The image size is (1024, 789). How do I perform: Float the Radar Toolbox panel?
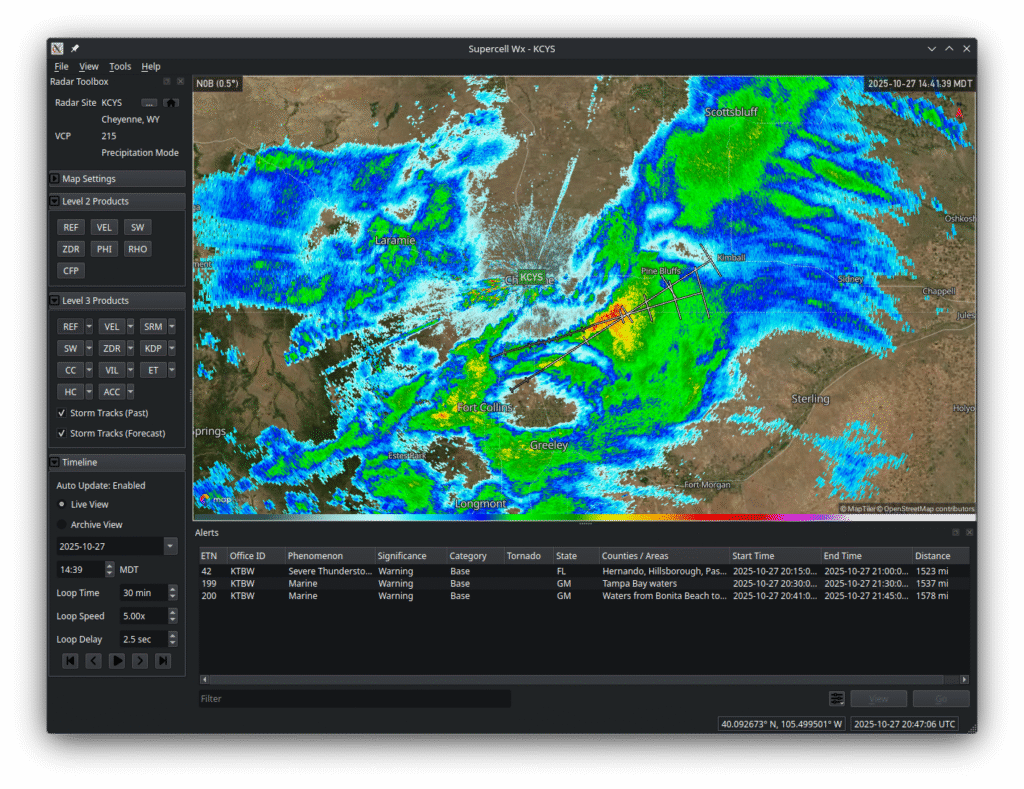click(x=167, y=82)
